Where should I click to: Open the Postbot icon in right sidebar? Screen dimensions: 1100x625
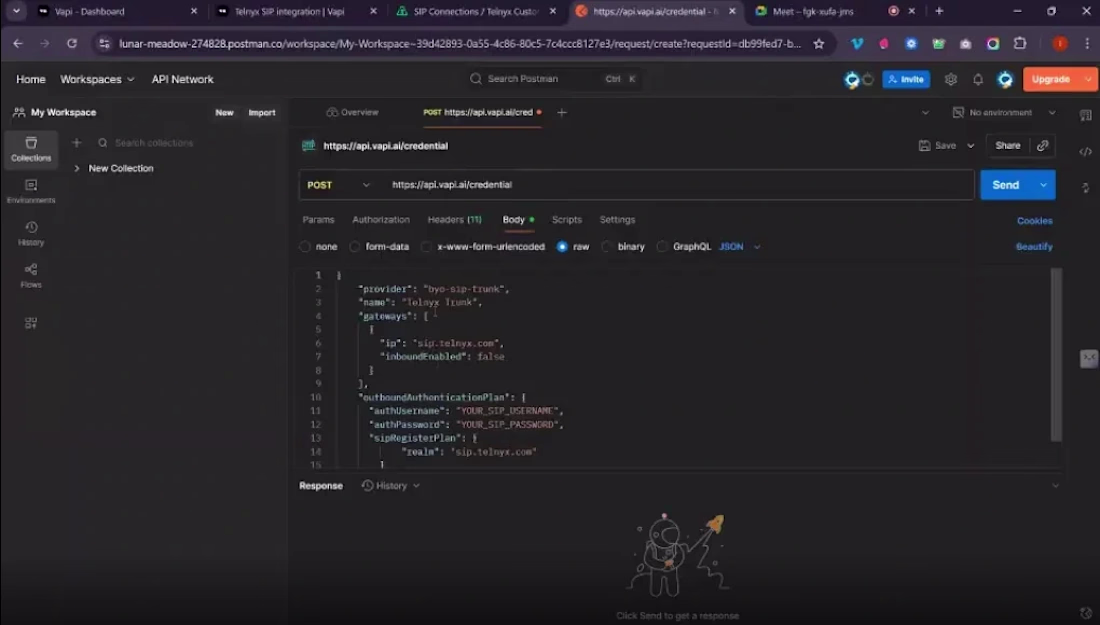coord(1088,358)
